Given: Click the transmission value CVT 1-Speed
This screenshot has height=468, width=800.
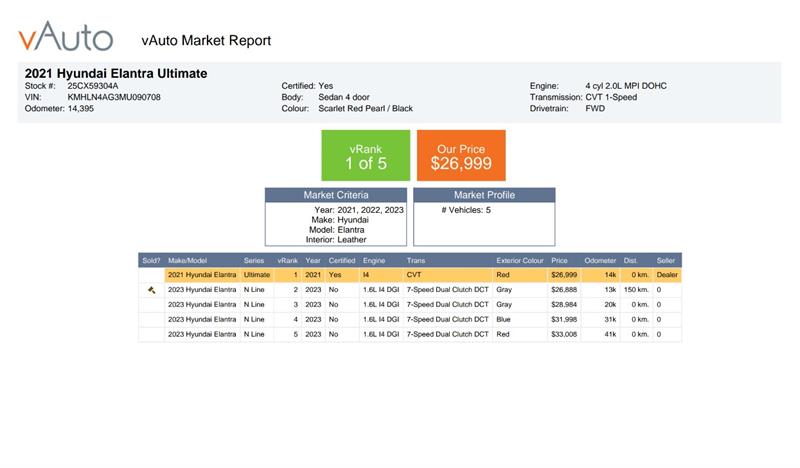Looking at the screenshot, I should (x=611, y=97).
